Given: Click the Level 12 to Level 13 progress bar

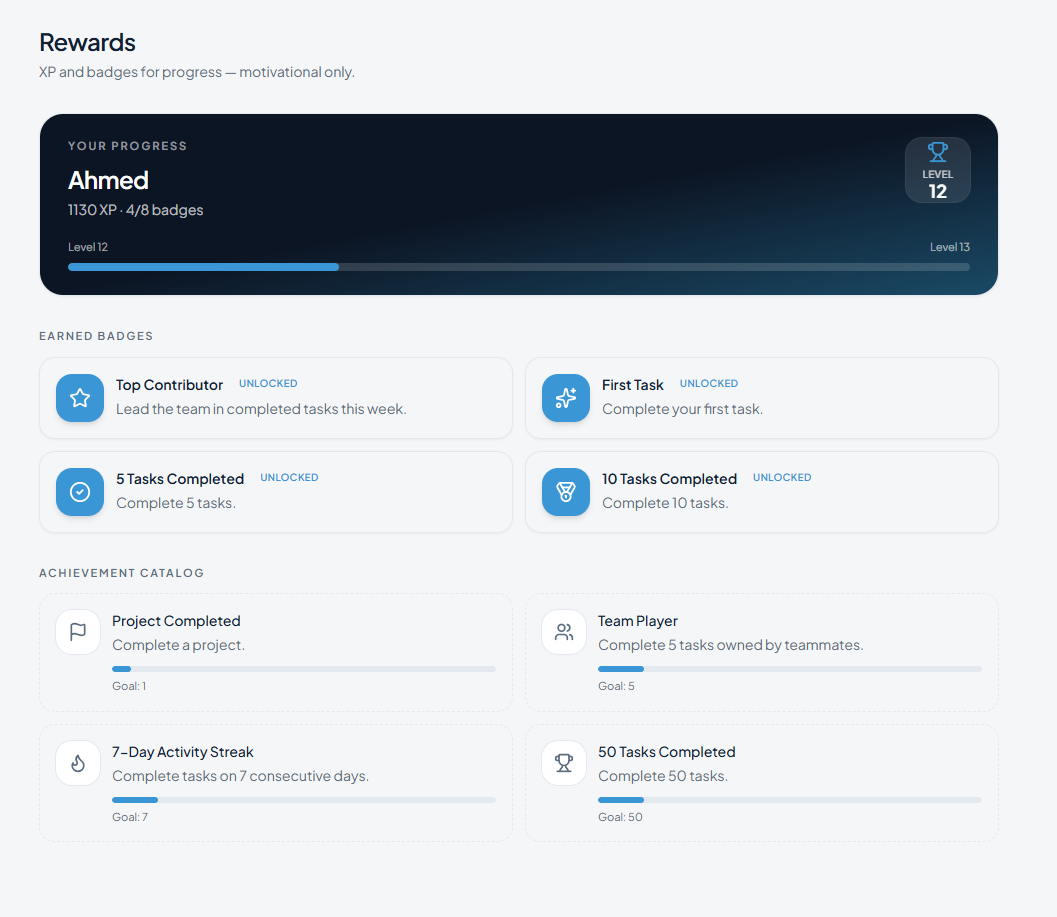Looking at the screenshot, I should [x=519, y=267].
